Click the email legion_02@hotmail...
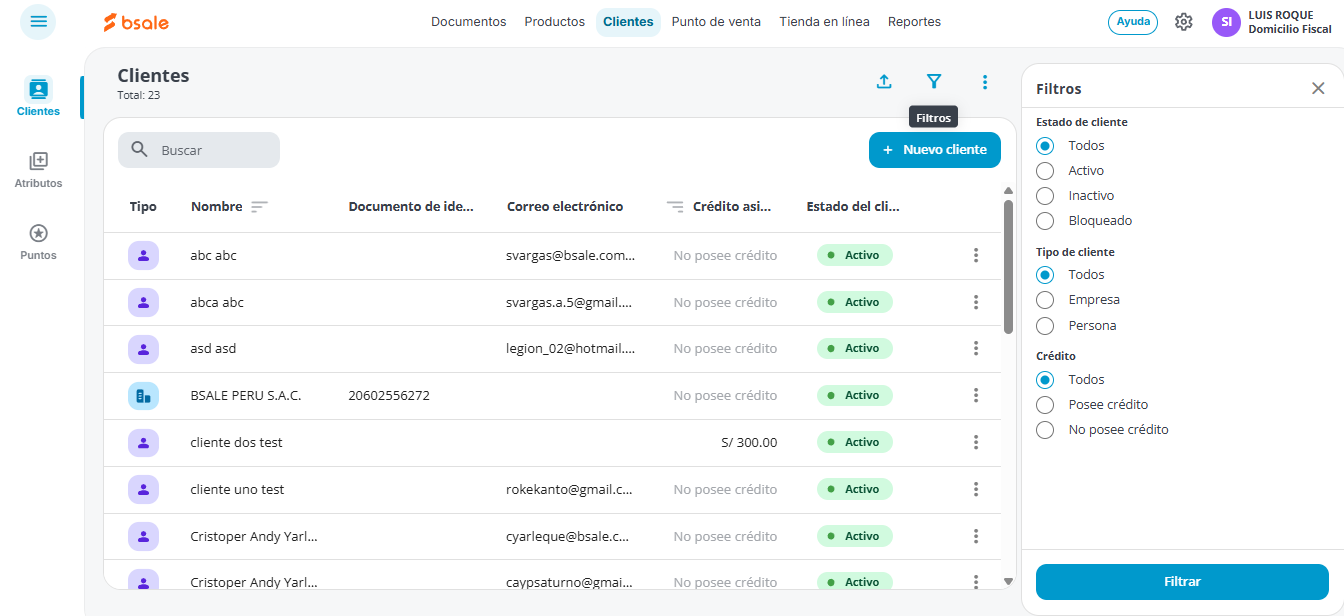This screenshot has width=1344, height=616. [x=571, y=349]
